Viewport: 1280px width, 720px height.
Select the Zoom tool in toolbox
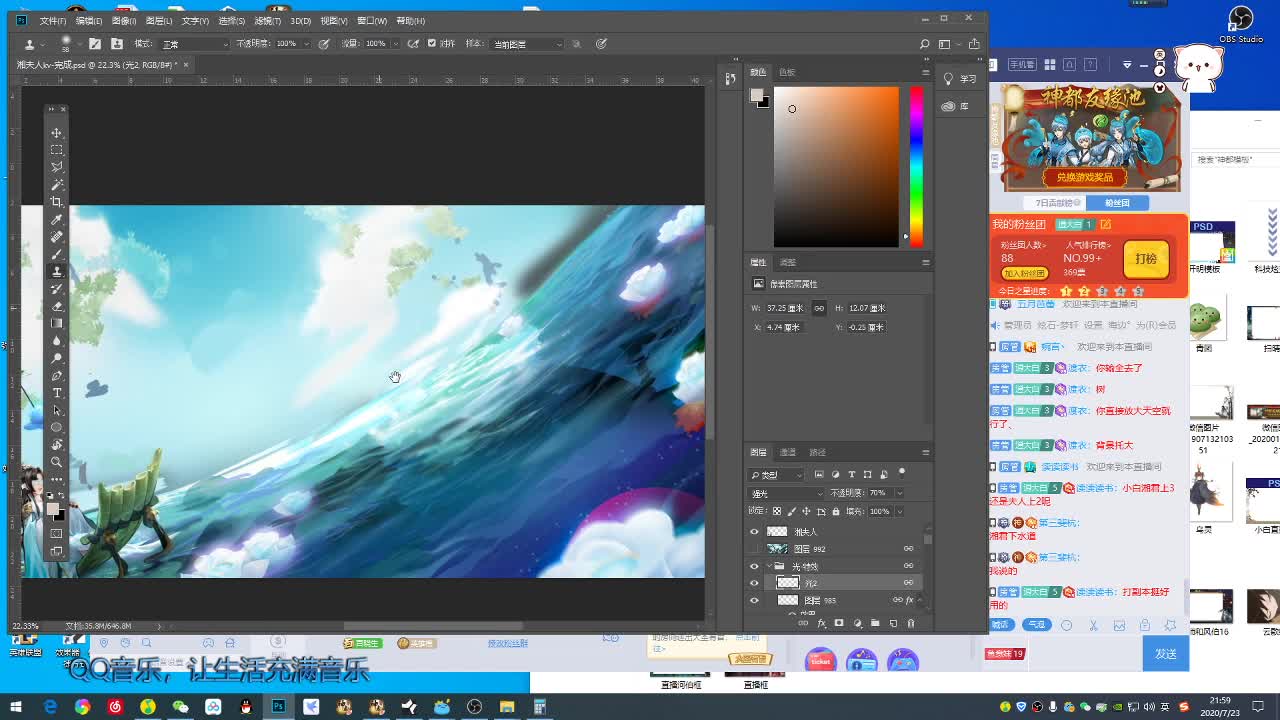click(x=57, y=462)
